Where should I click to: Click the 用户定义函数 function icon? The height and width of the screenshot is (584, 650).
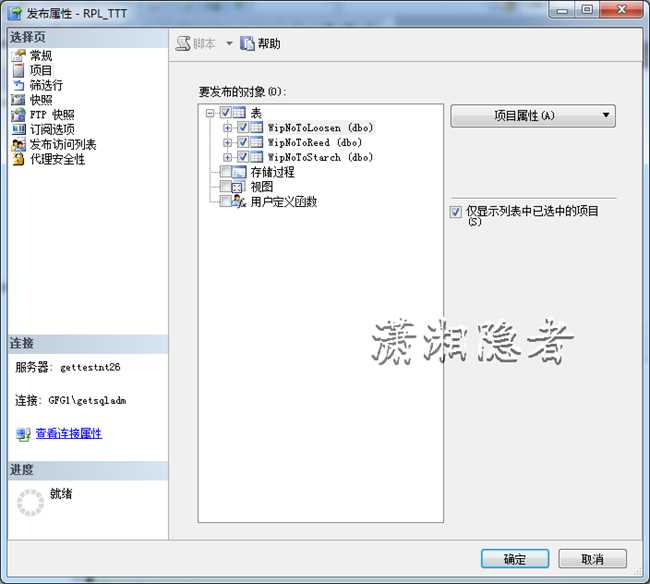click(239, 201)
